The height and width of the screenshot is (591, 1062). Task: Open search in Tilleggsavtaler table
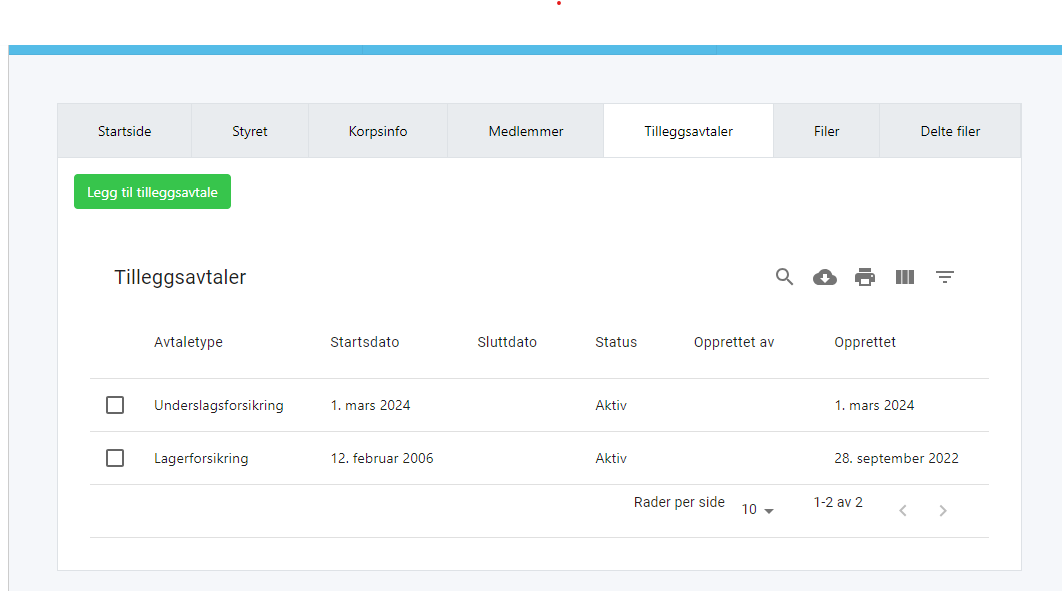[785, 277]
